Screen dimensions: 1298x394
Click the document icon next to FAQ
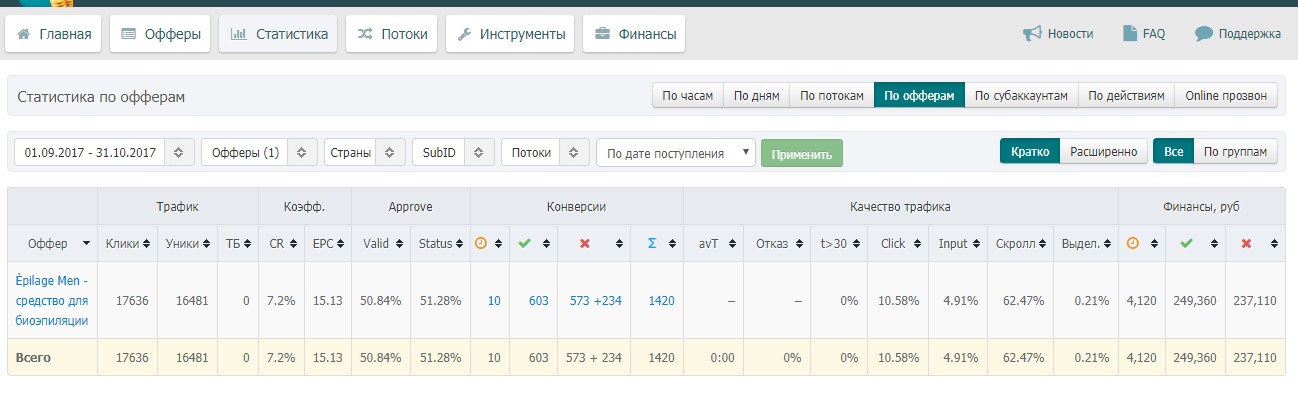point(1130,34)
